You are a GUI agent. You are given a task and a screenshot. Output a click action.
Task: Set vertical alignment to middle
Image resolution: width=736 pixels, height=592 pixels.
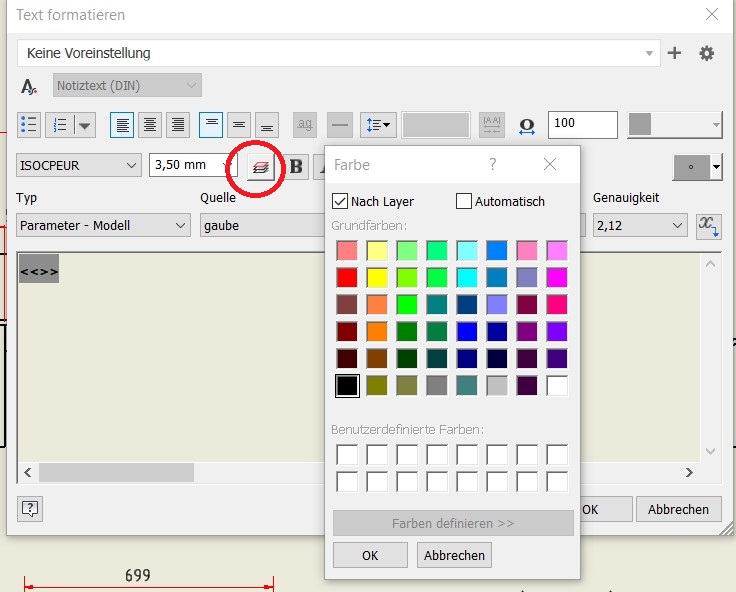239,125
